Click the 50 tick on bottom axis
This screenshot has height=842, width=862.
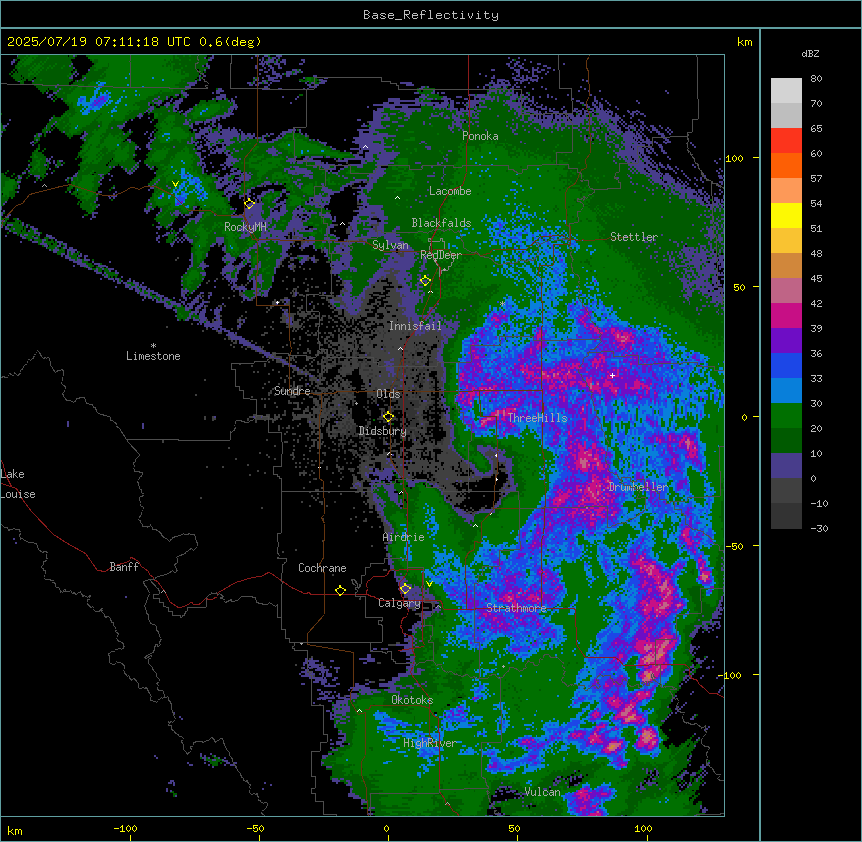point(514,828)
